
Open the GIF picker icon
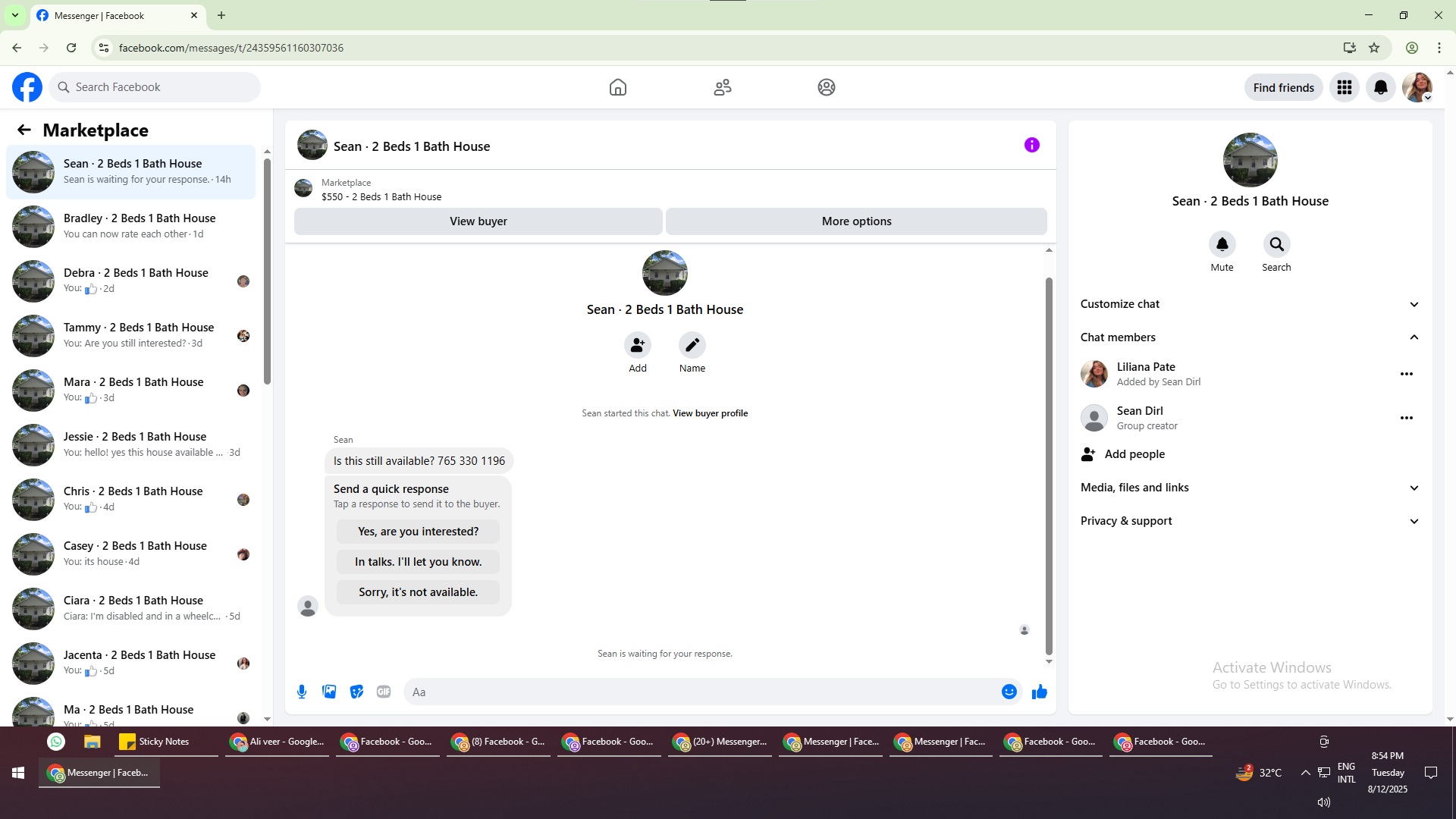[384, 692]
